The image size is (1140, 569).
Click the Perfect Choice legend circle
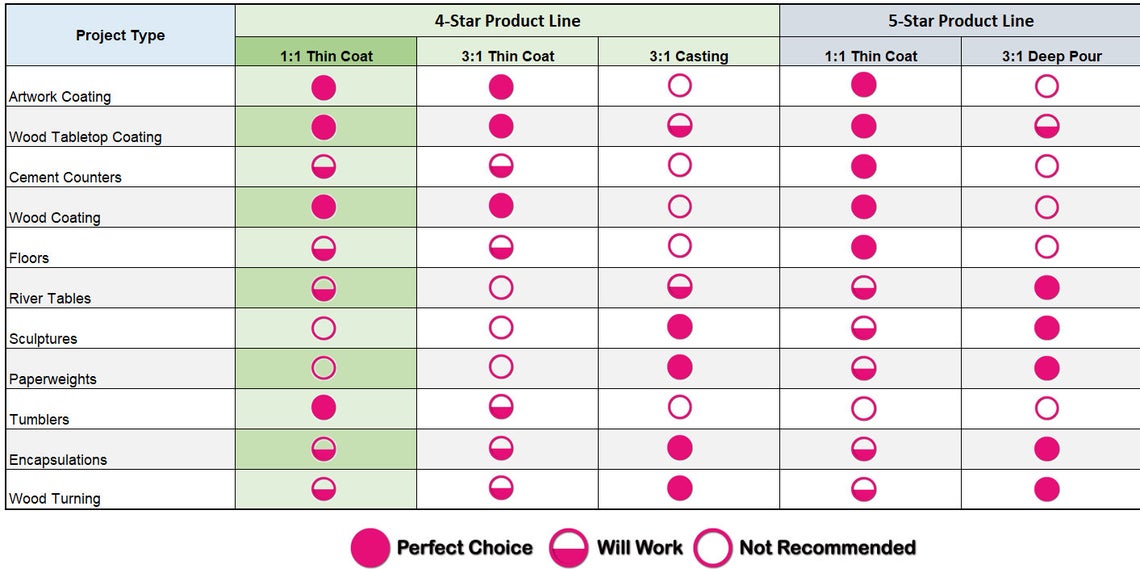click(370, 548)
